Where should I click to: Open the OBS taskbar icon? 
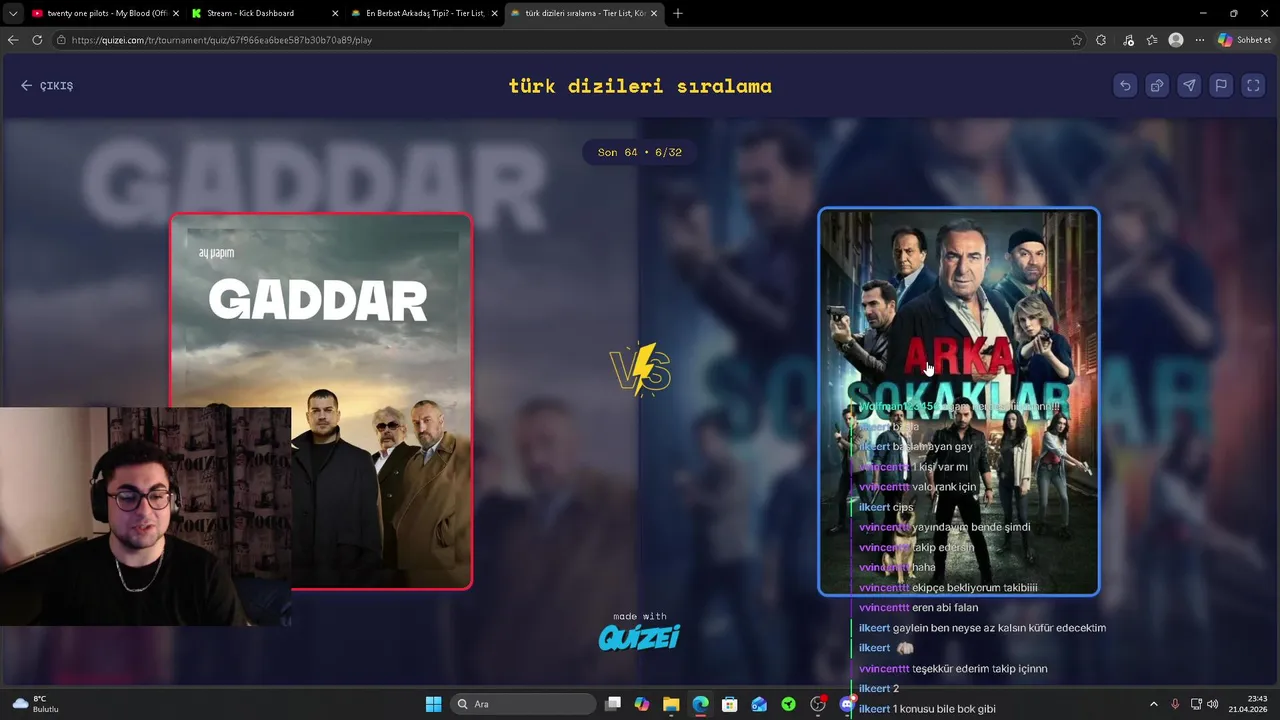[x=818, y=704]
